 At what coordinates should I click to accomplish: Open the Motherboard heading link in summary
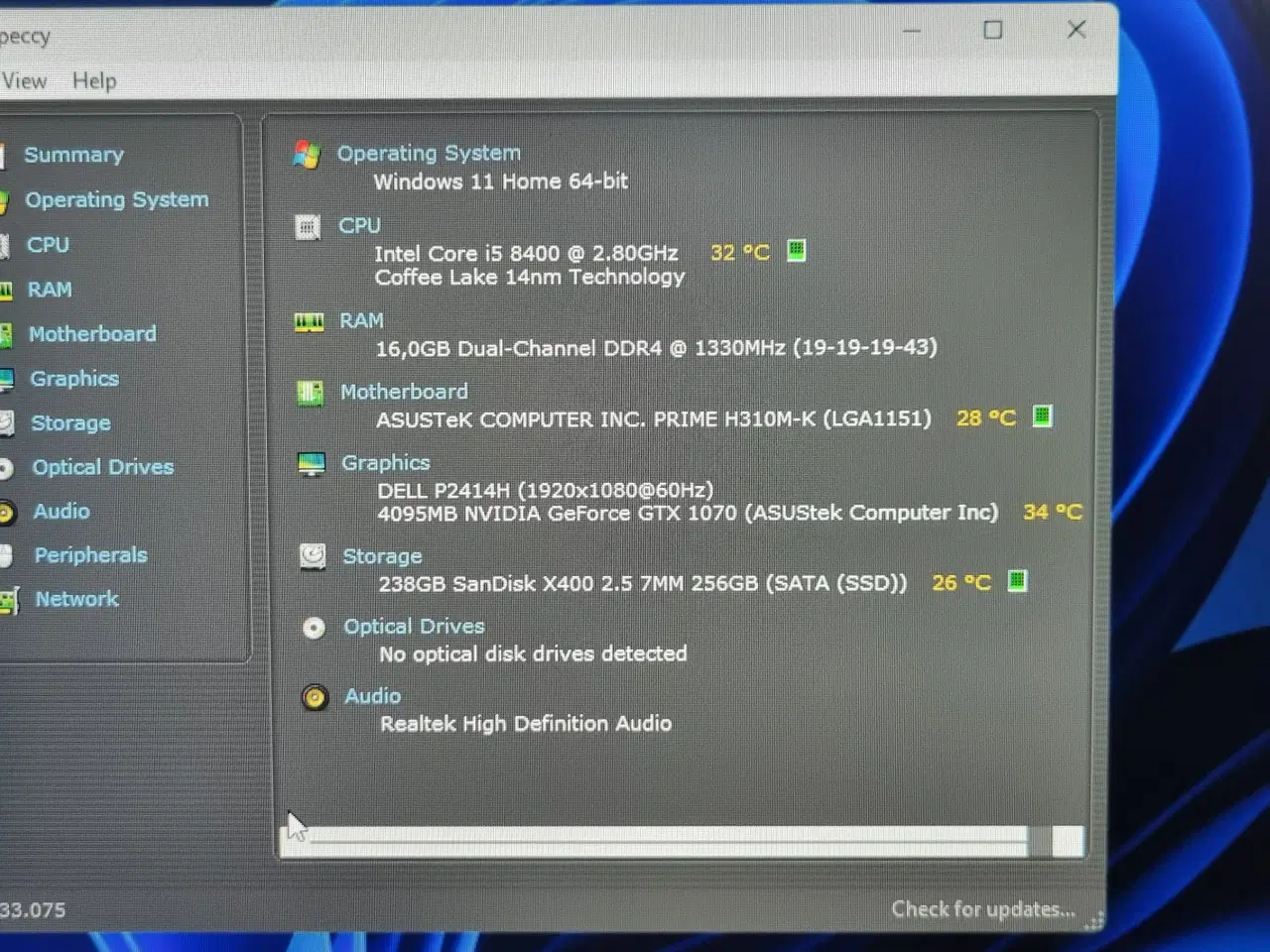(x=404, y=392)
